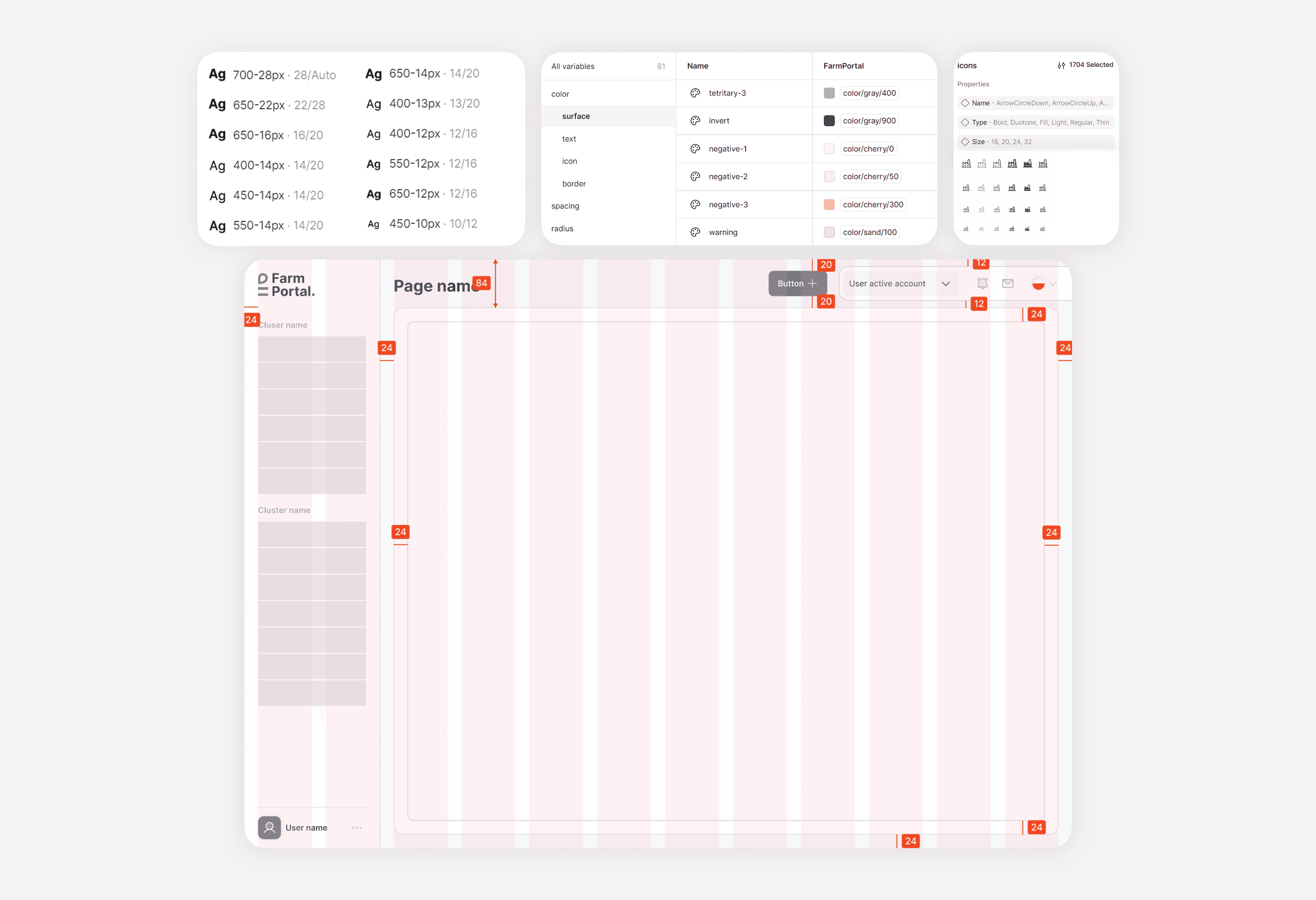Click the notification bell icon
The image size is (1316, 900).
pyautogui.click(x=983, y=283)
